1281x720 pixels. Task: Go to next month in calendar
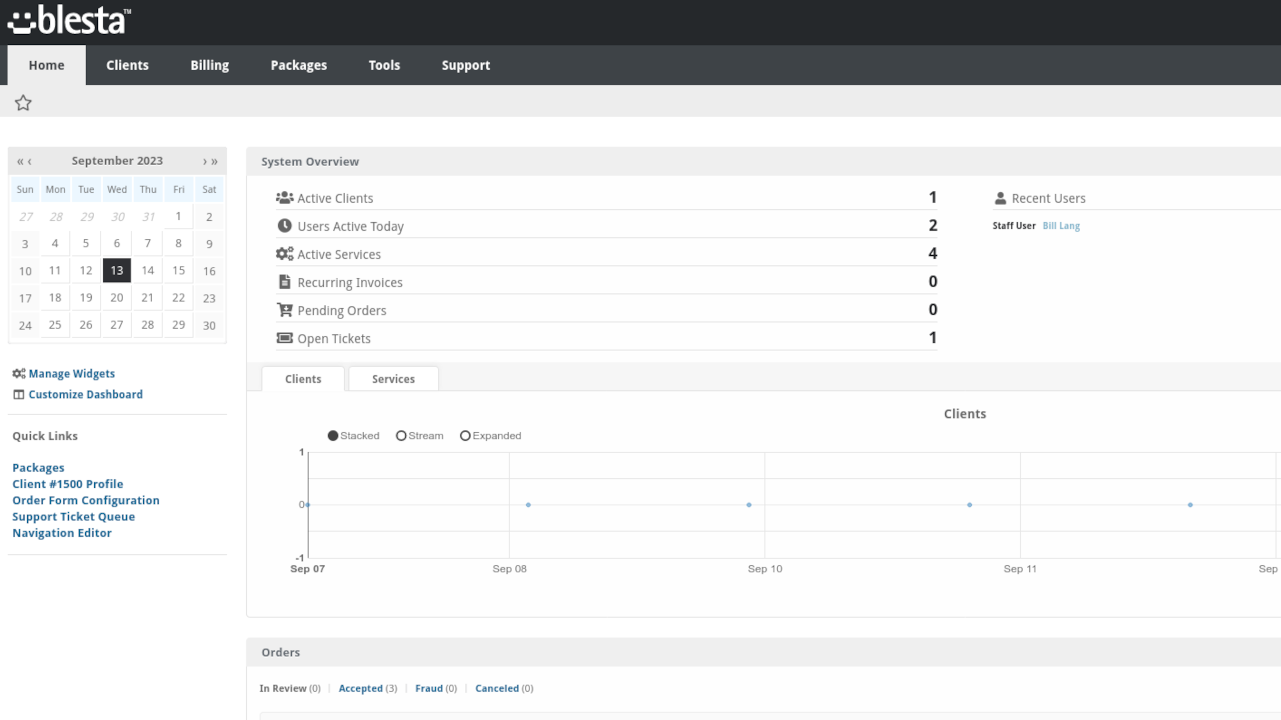tap(205, 161)
